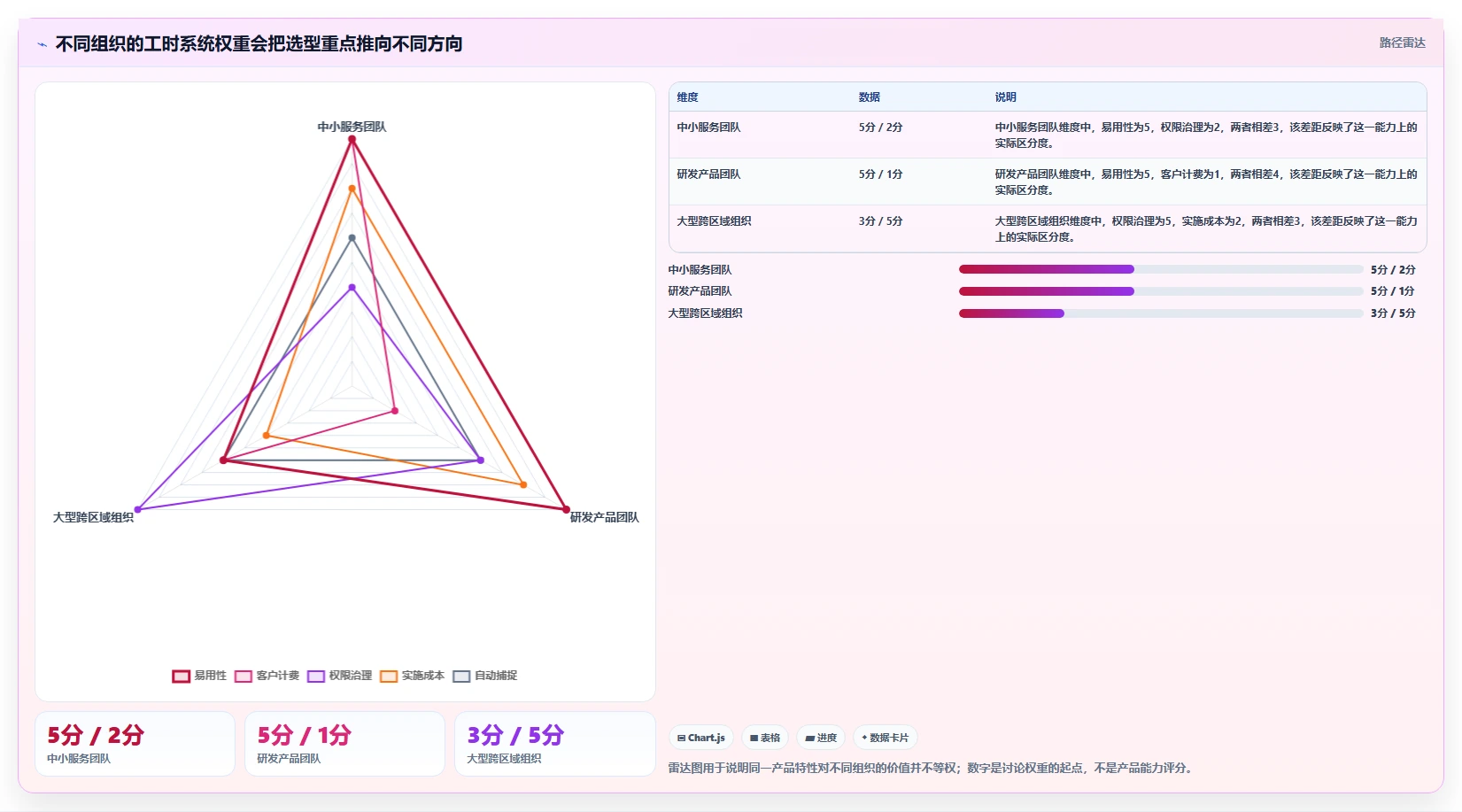This screenshot has height=812, width=1462.
Task: Toggle the 自动捕捉 legend entry
Action: [484, 676]
